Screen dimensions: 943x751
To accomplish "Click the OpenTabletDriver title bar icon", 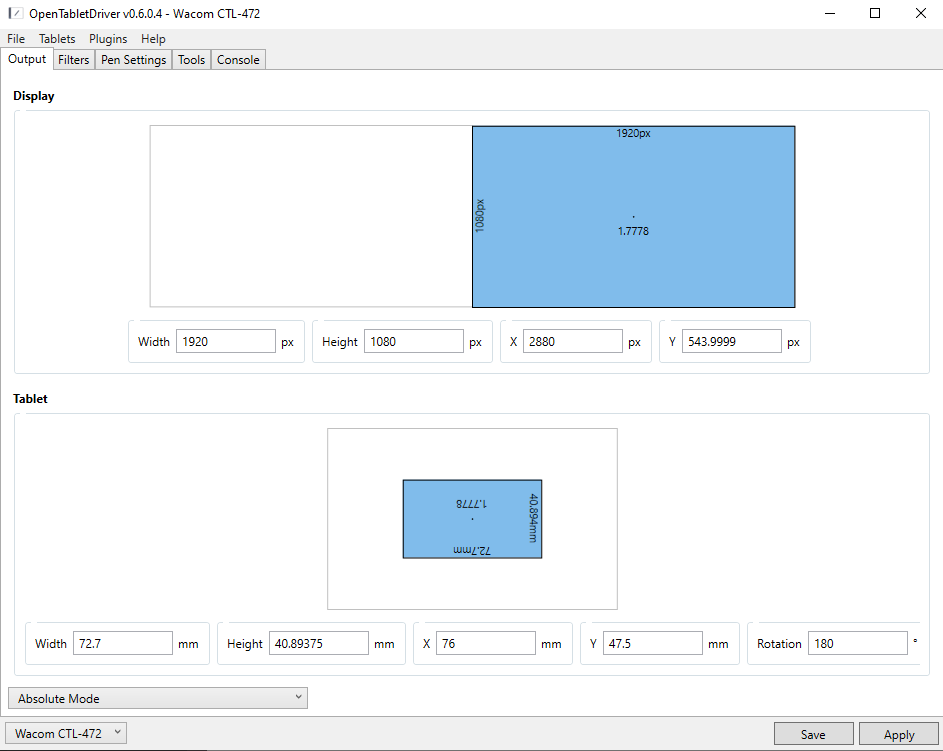I will point(15,13).
